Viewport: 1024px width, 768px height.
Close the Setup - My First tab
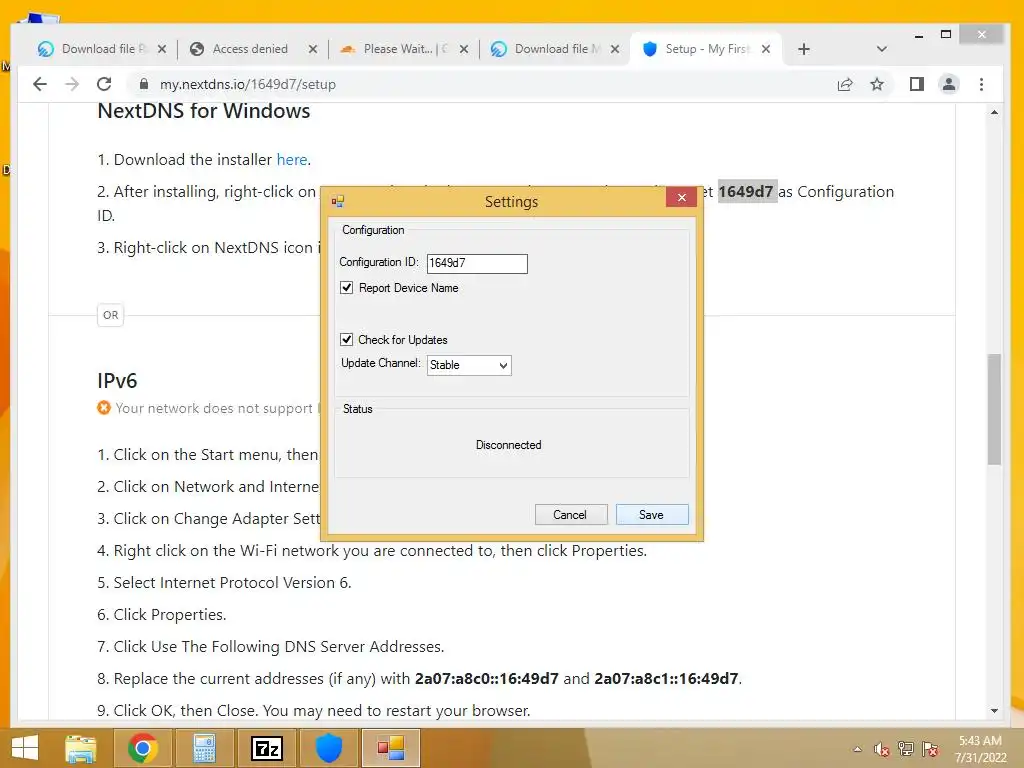pos(766,49)
